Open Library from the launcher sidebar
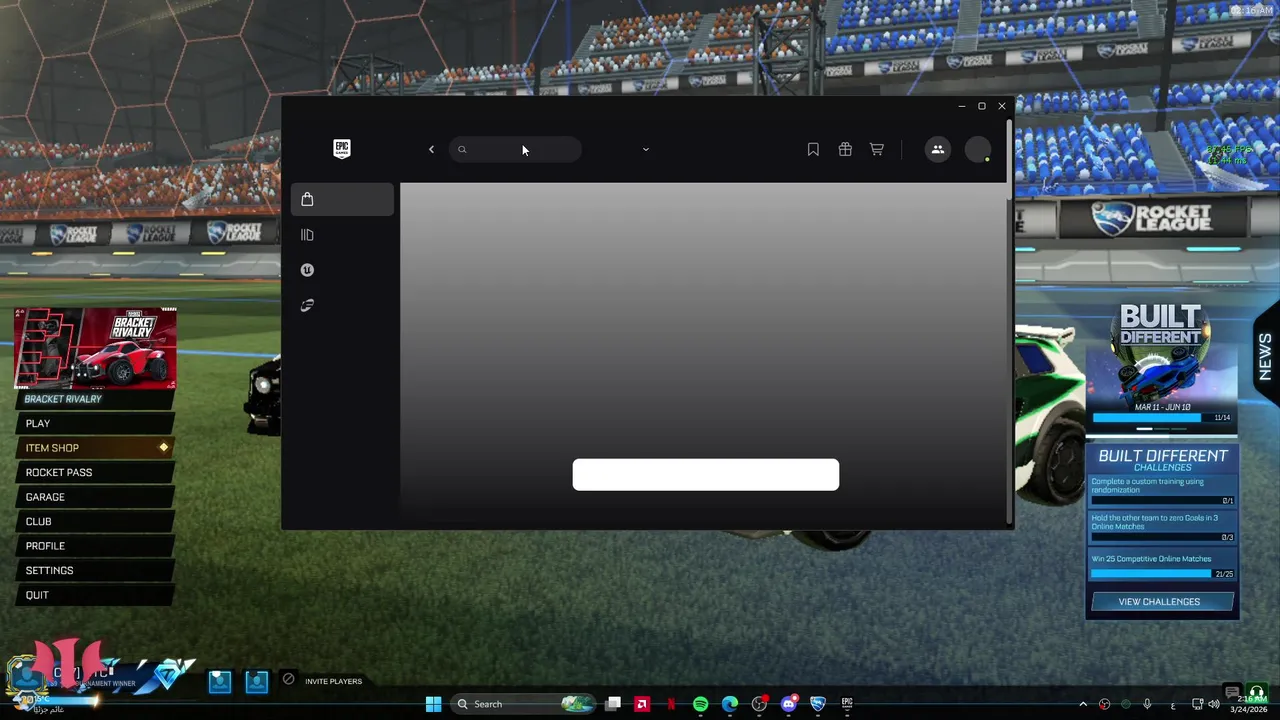Screen dimensions: 1280x720 click(x=307, y=235)
